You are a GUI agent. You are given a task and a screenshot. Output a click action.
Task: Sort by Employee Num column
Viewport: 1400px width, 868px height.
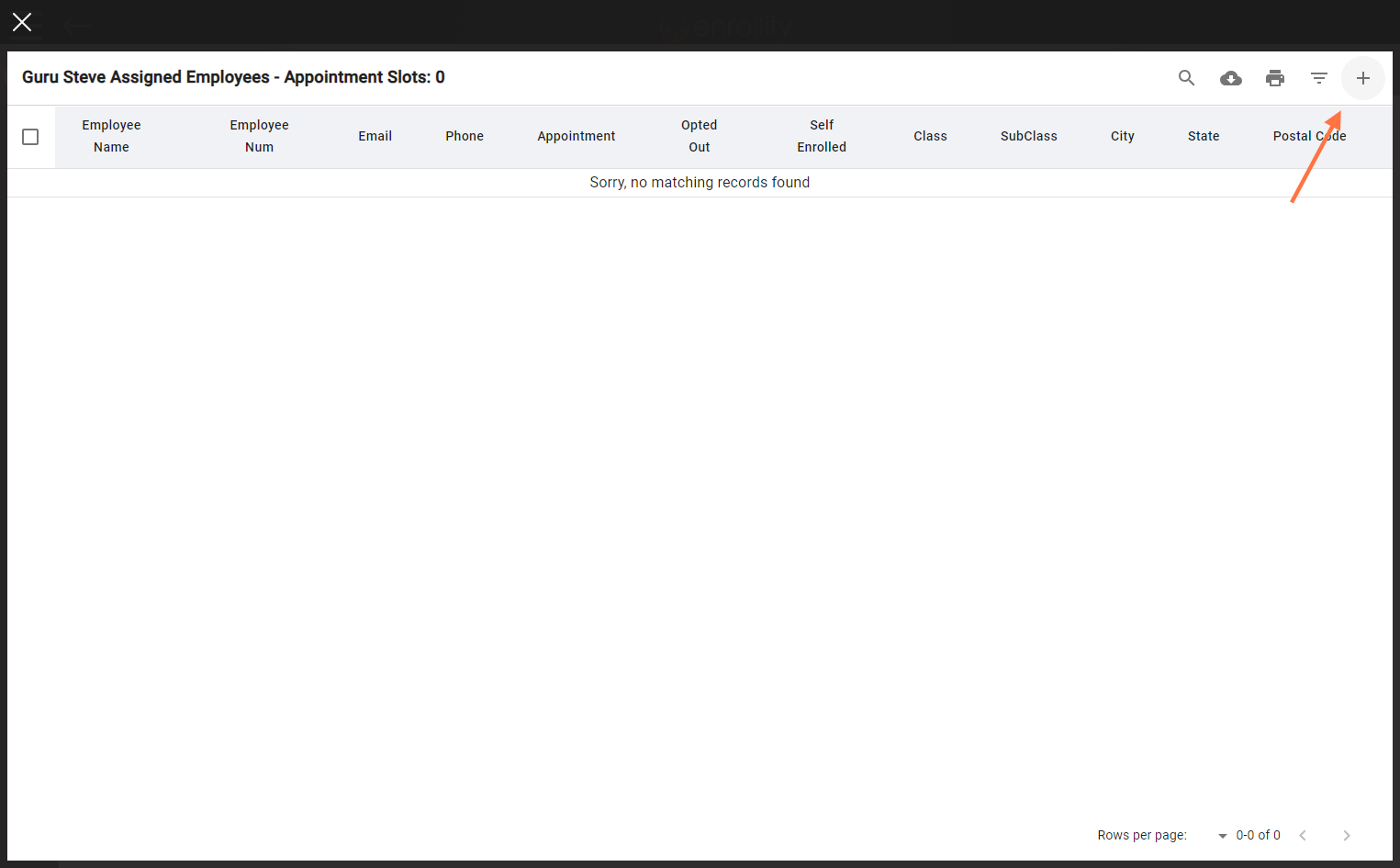pos(259,136)
